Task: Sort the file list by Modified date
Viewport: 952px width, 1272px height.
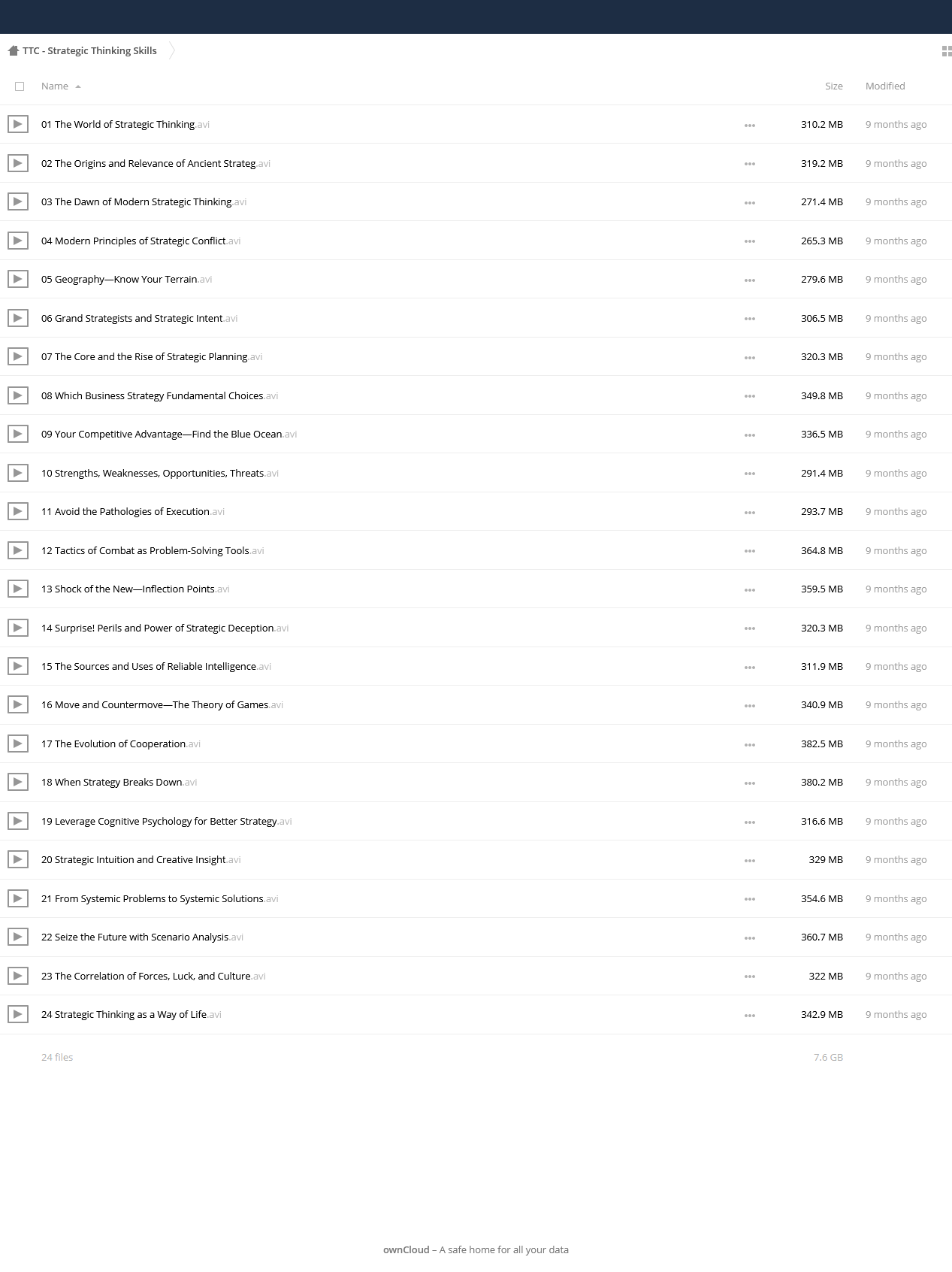Action: click(x=885, y=86)
